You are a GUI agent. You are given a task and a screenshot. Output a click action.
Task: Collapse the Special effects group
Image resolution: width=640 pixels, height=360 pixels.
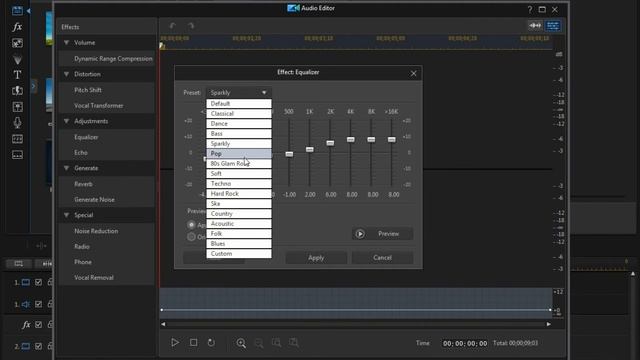click(67, 215)
